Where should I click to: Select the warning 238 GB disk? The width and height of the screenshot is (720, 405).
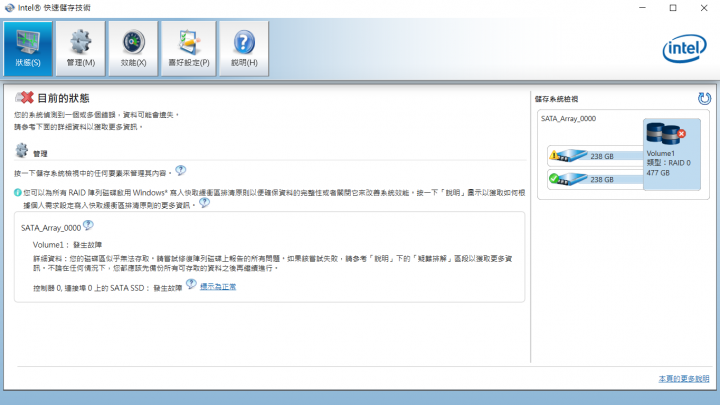click(x=595, y=156)
